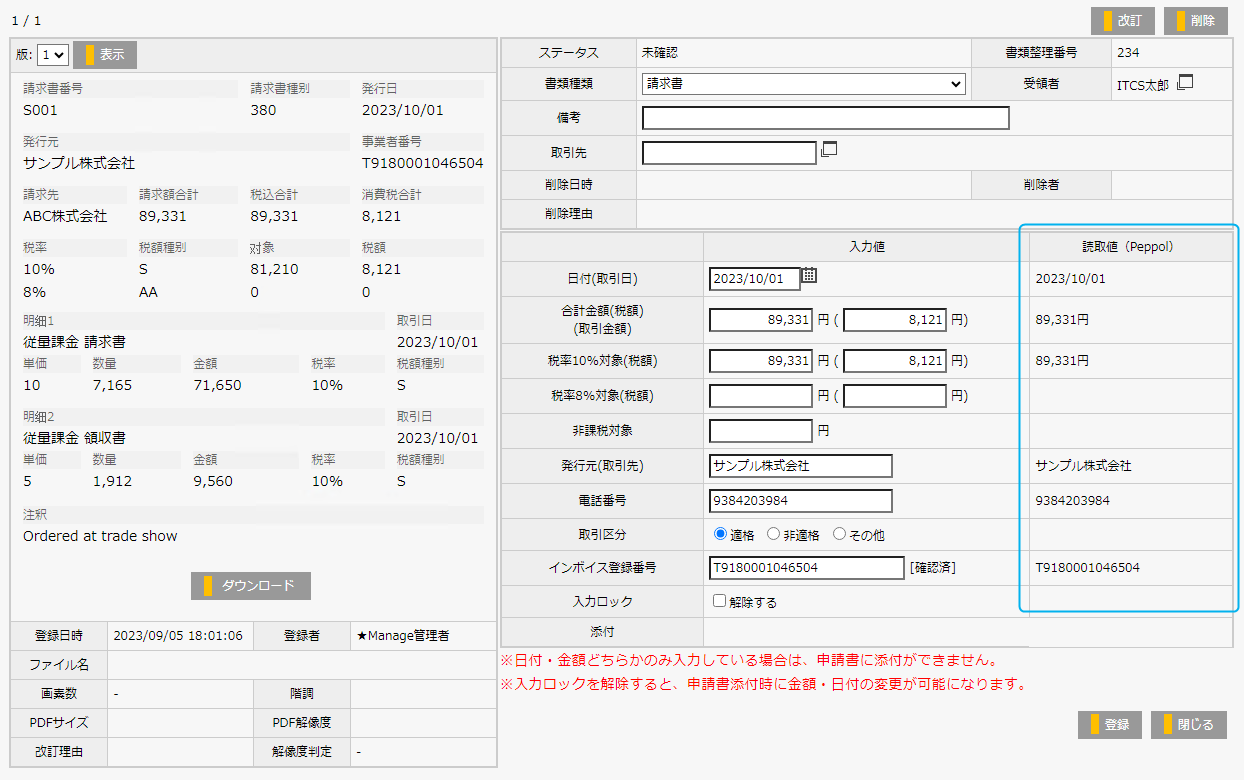Click the 削除 button
This screenshot has width=1244, height=780.
[x=1194, y=20]
